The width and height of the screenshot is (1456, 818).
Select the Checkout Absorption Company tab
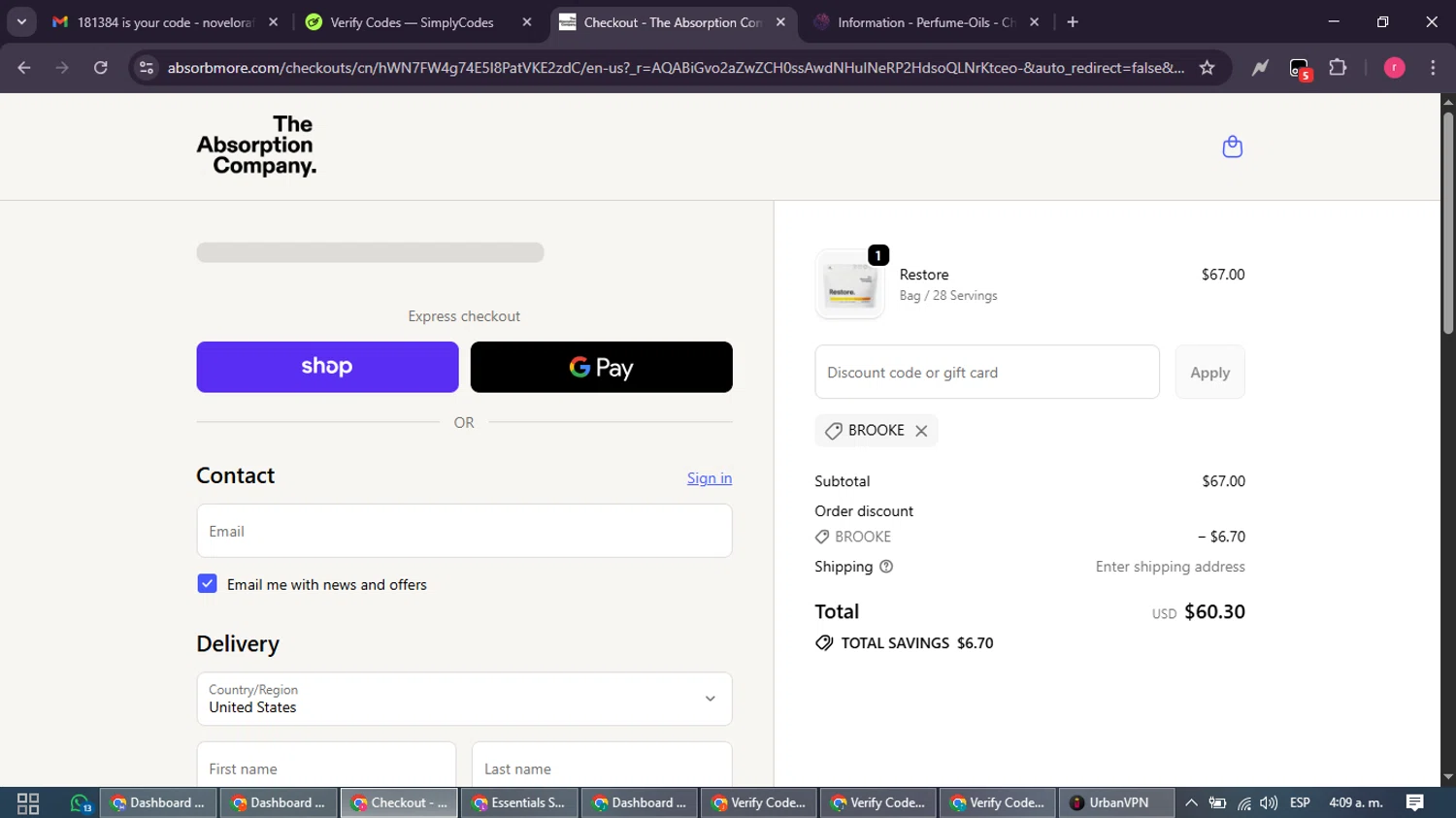coord(673,22)
